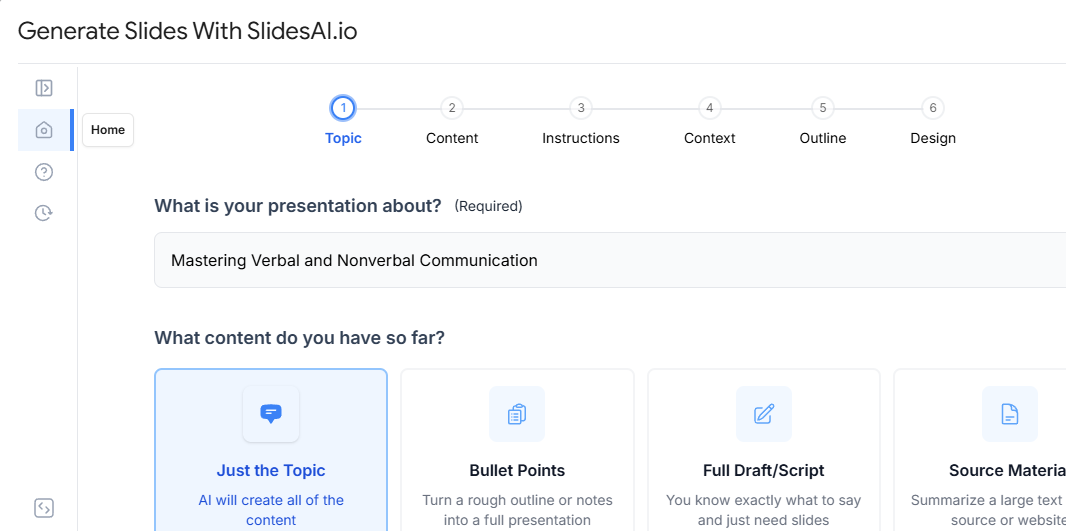The width and height of the screenshot is (1066, 531).
Task: Click the Full Draft pencil icon
Action: (x=764, y=414)
